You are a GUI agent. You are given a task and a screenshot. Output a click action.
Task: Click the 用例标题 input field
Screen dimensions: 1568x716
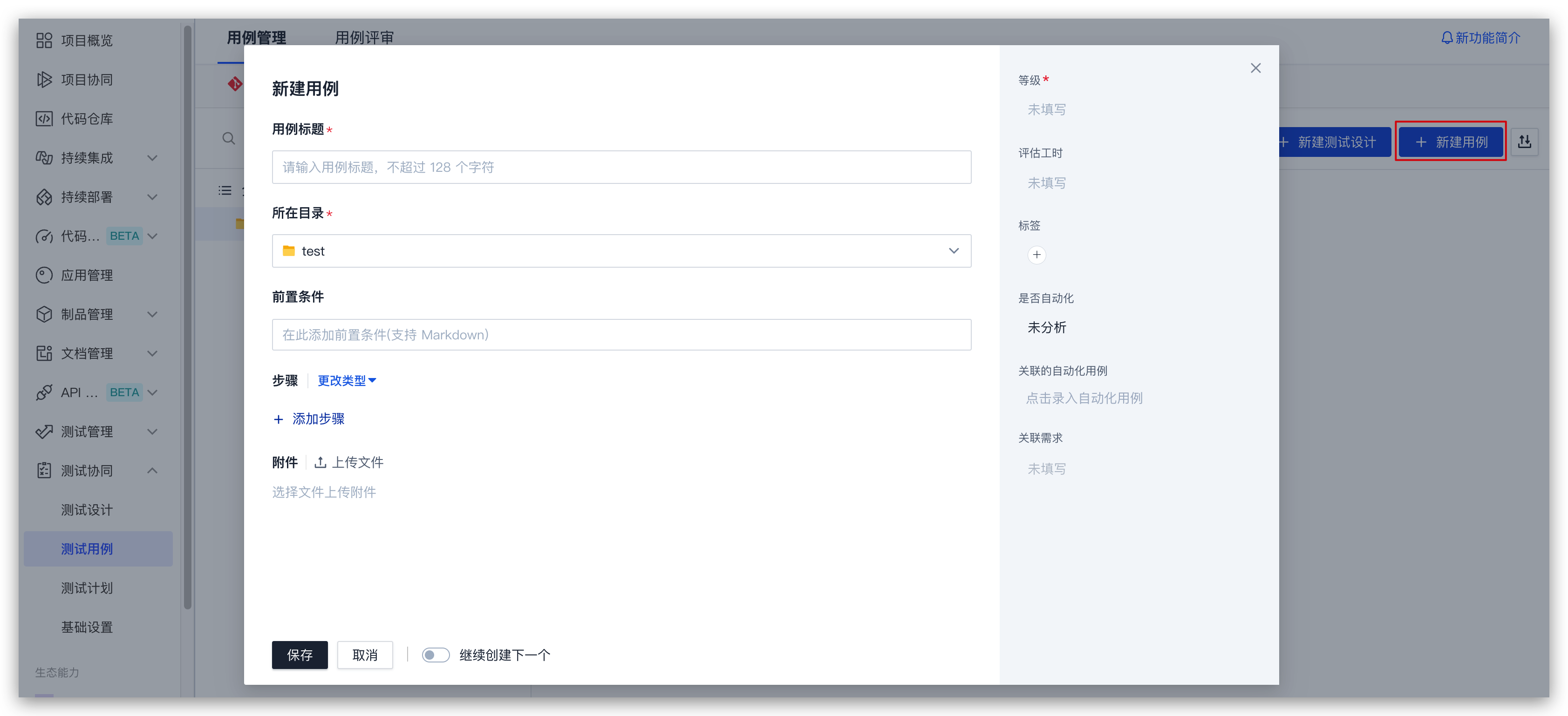pyautogui.click(x=621, y=167)
